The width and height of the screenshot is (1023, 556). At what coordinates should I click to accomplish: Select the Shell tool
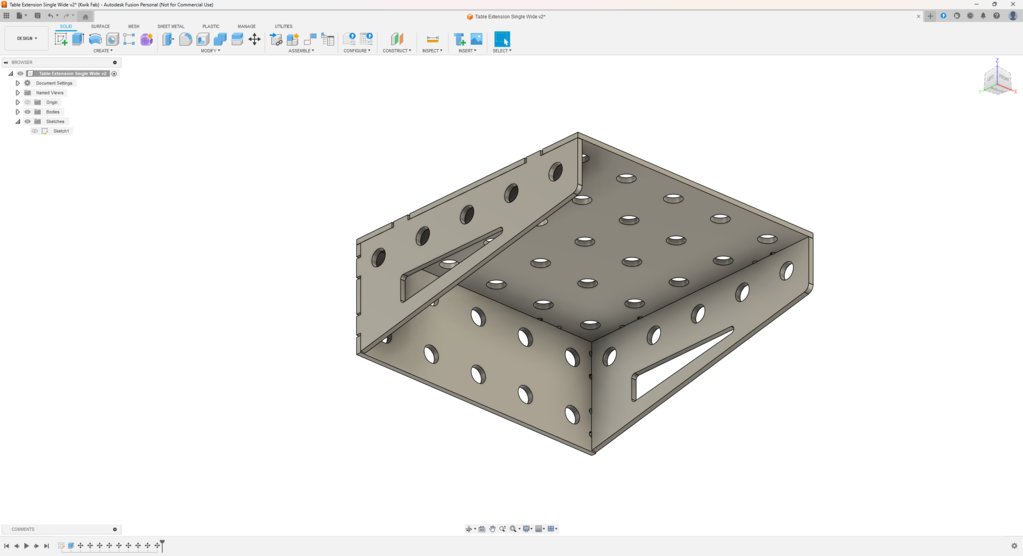[x=203, y=39]
